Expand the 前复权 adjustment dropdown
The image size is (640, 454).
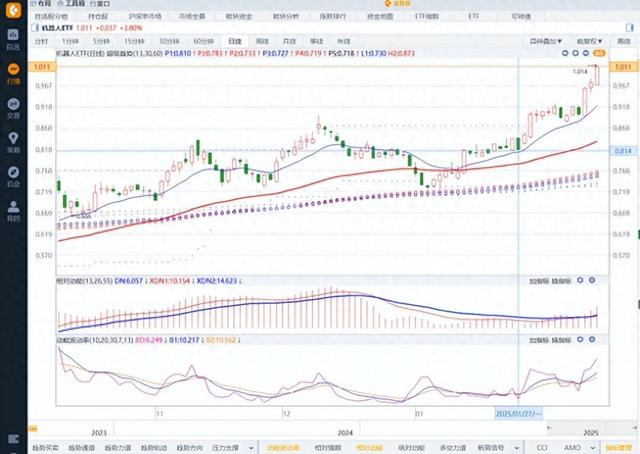click(589, 41)
